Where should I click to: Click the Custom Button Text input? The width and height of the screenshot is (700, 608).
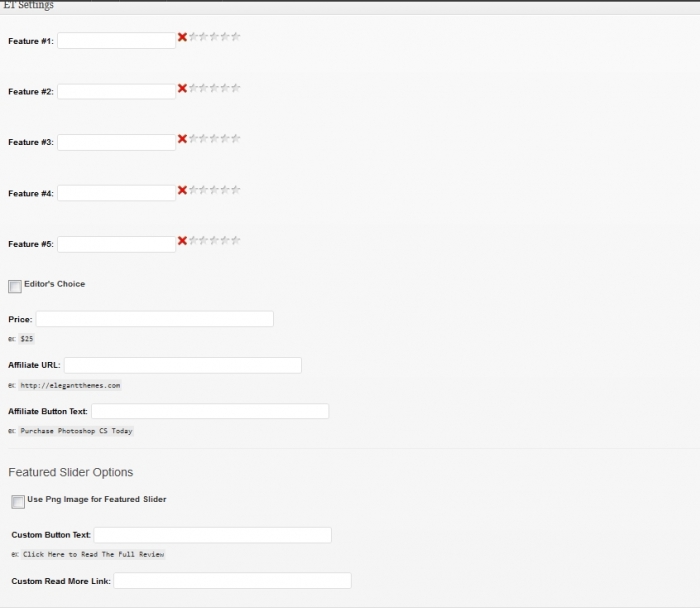212,536
